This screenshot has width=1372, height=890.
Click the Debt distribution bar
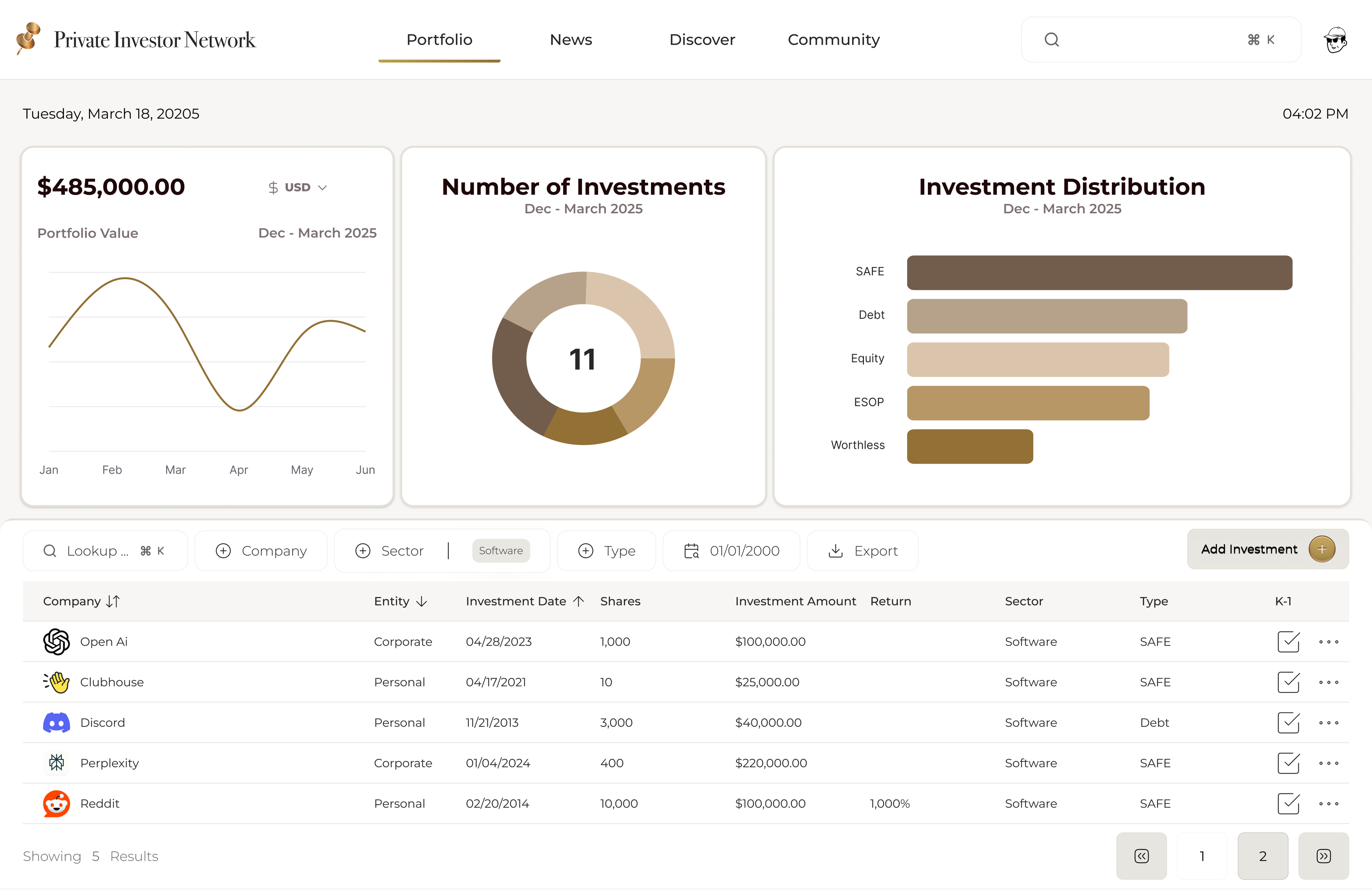click(1047, 316)
